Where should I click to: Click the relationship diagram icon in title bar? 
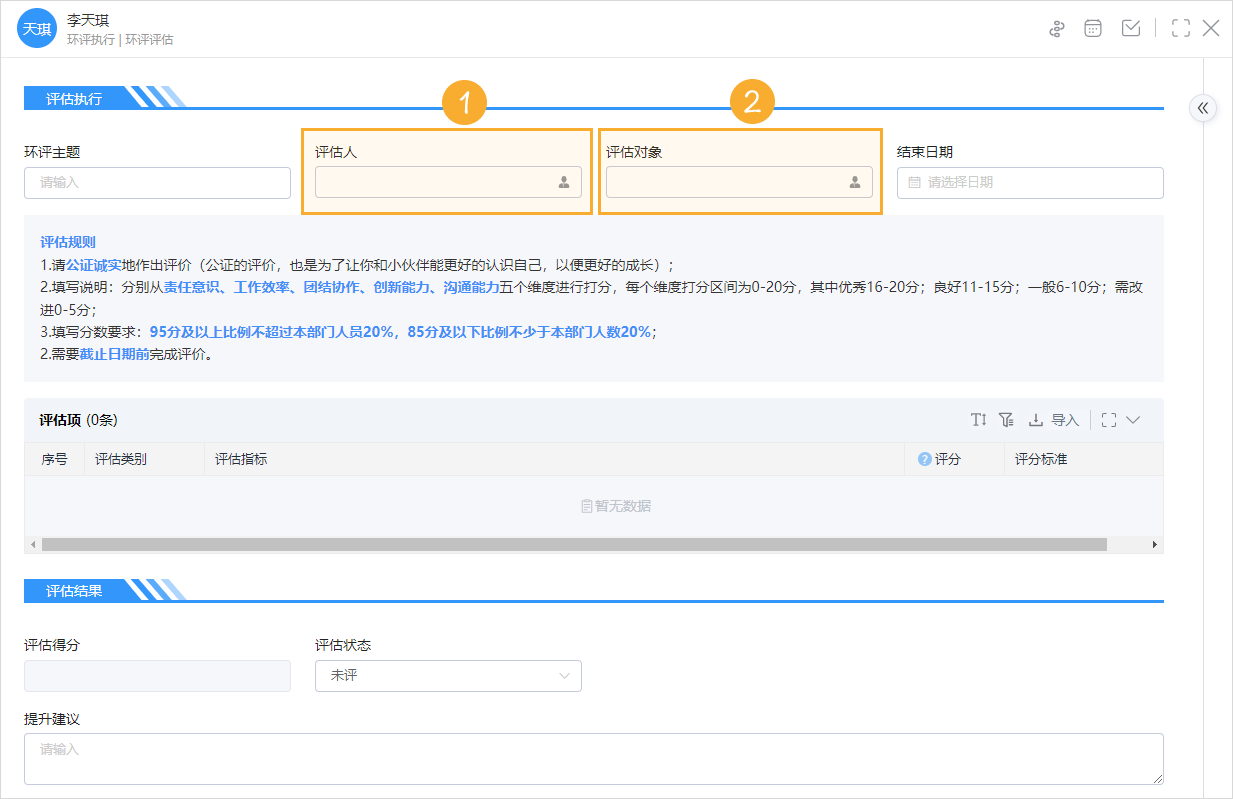[1057, 28]
